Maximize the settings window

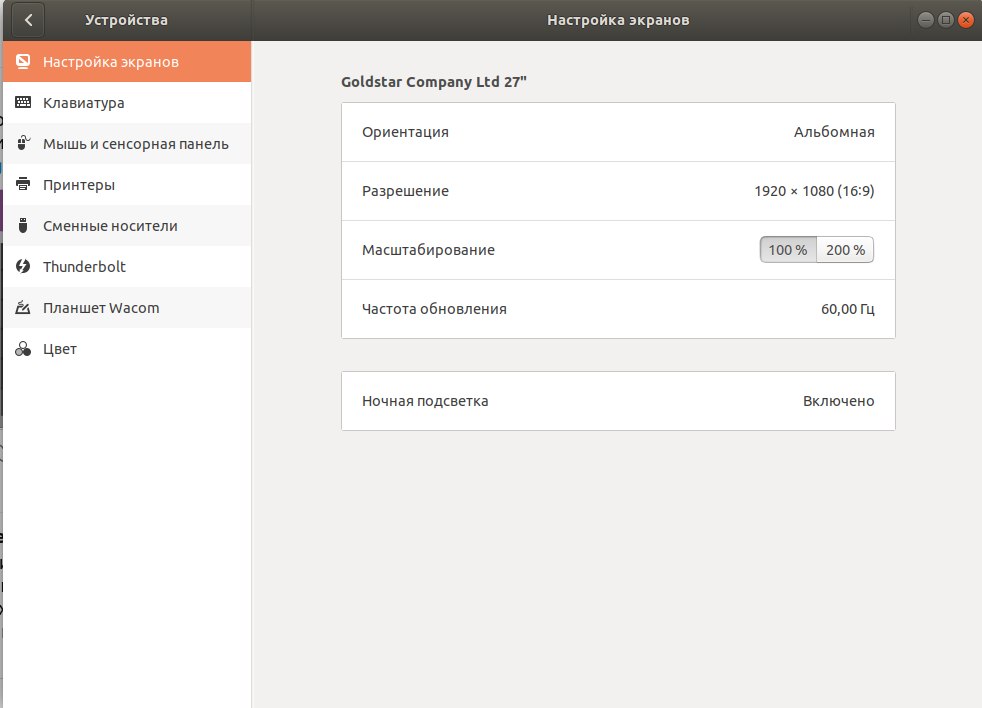(946, 20)
